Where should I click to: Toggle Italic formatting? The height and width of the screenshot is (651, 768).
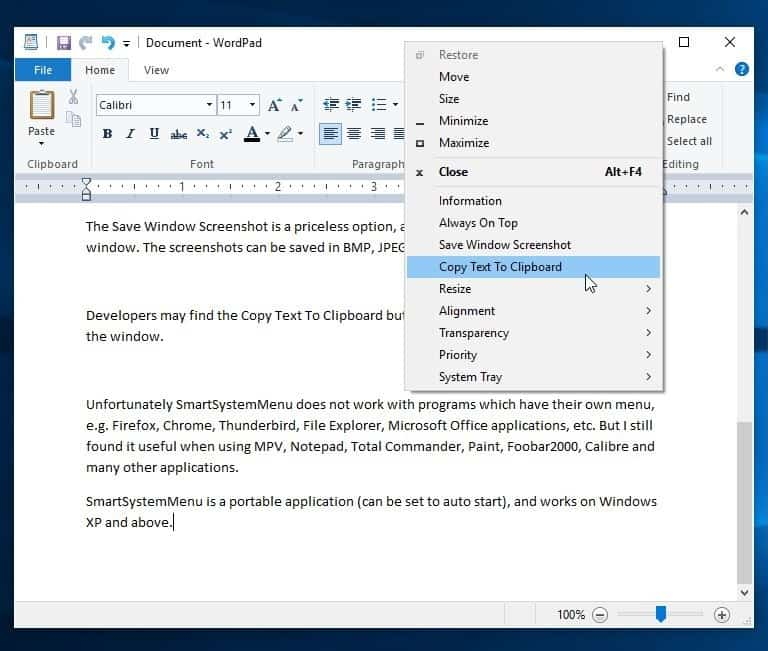(130, 134)
